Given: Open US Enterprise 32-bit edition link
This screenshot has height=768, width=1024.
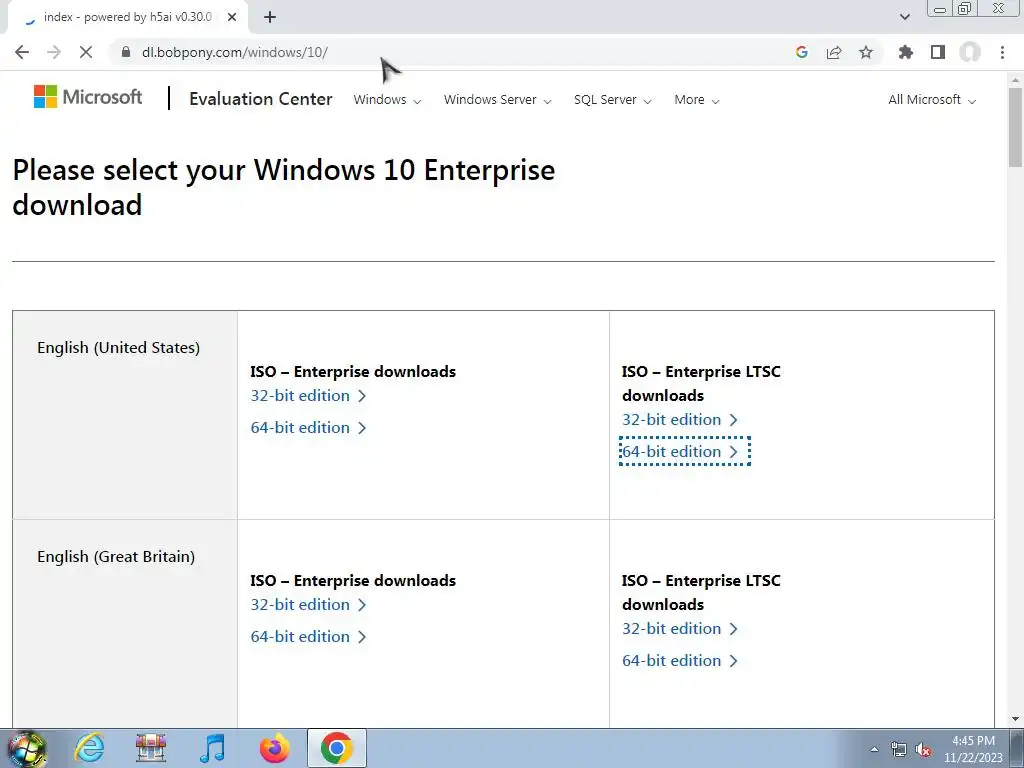Looking at the screenshot, I should (x=308, y=396).
